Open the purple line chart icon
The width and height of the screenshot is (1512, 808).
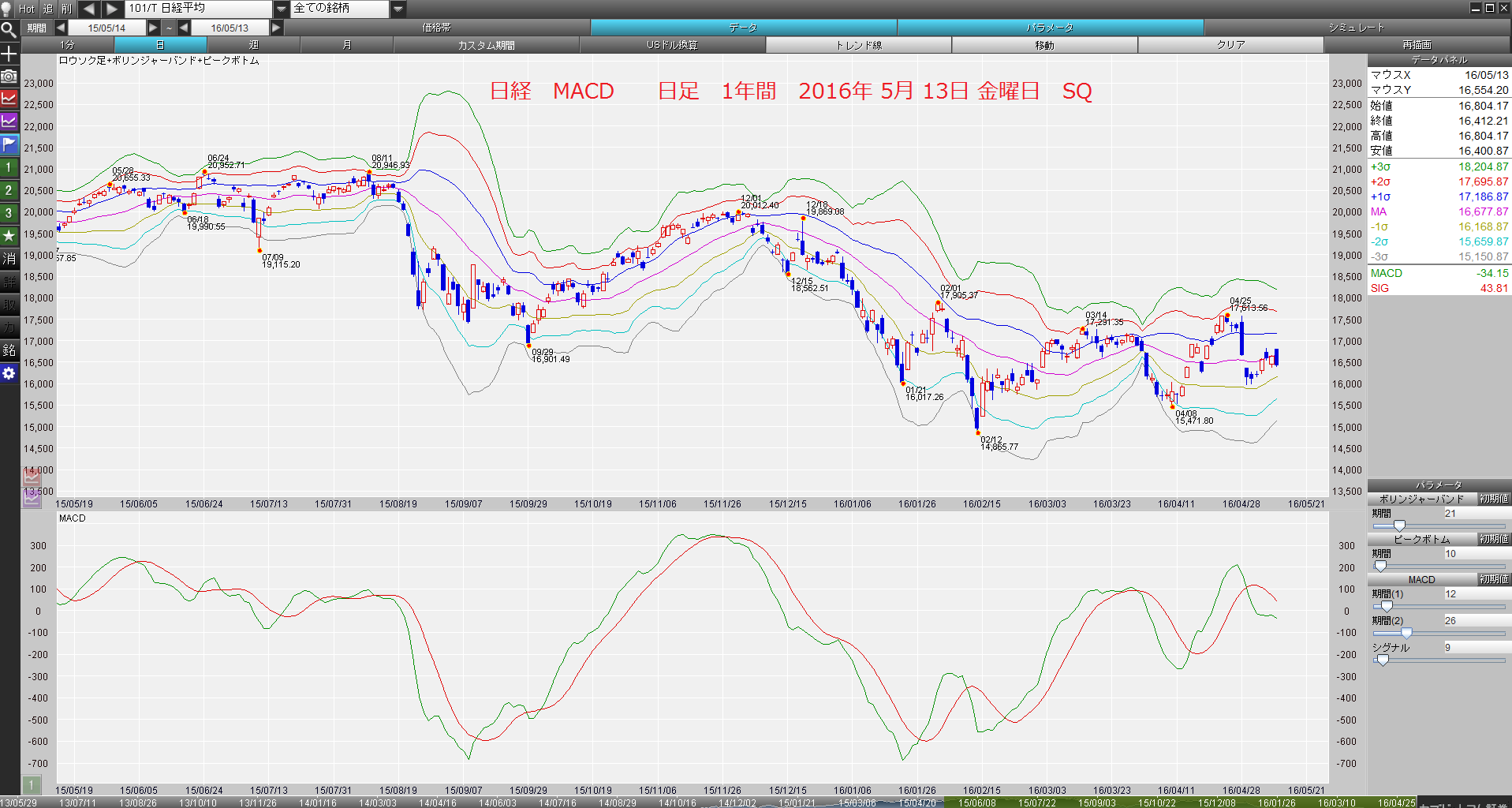(9, 122)
